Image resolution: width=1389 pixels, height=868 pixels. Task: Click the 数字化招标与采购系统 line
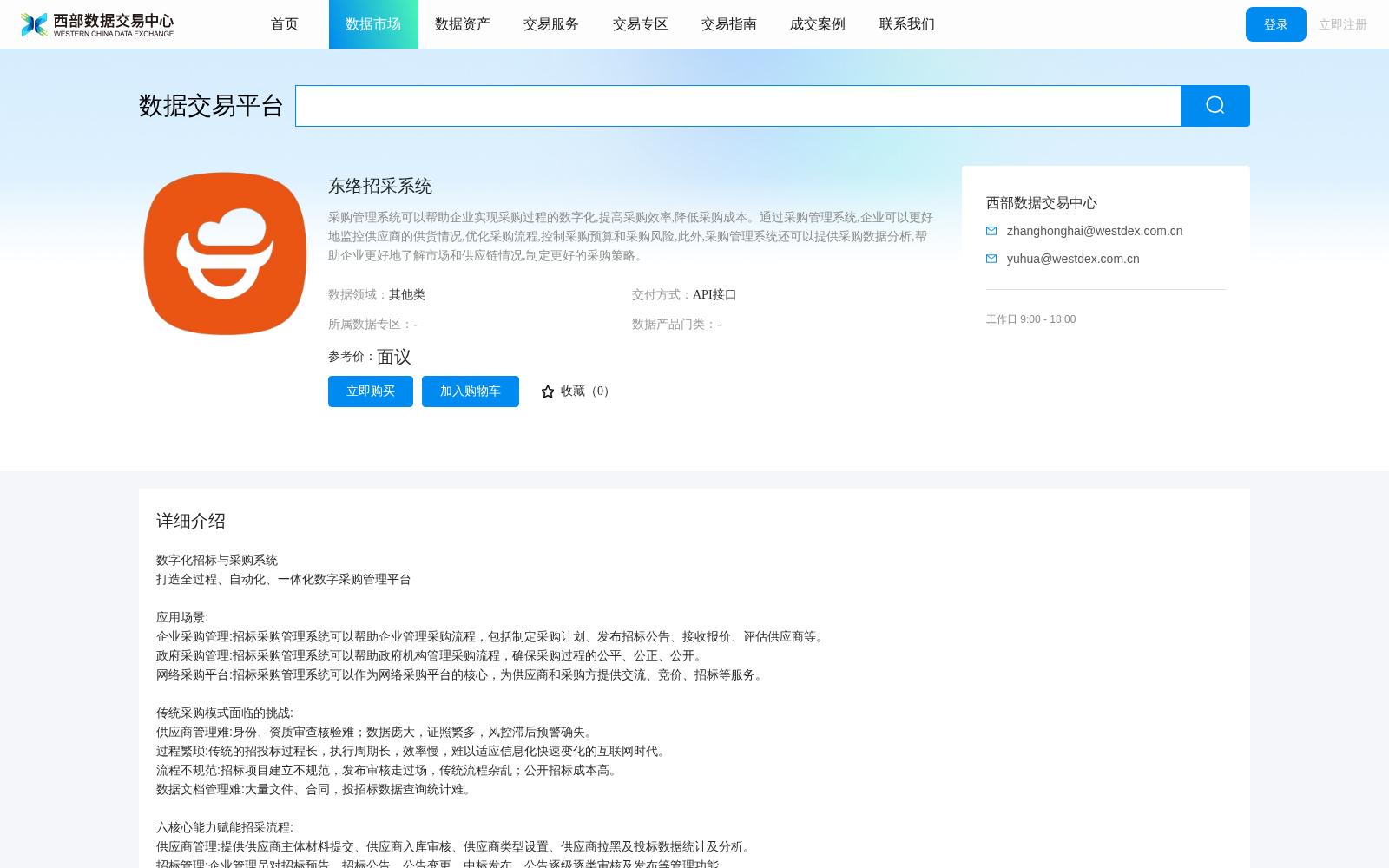pos(217,561)
